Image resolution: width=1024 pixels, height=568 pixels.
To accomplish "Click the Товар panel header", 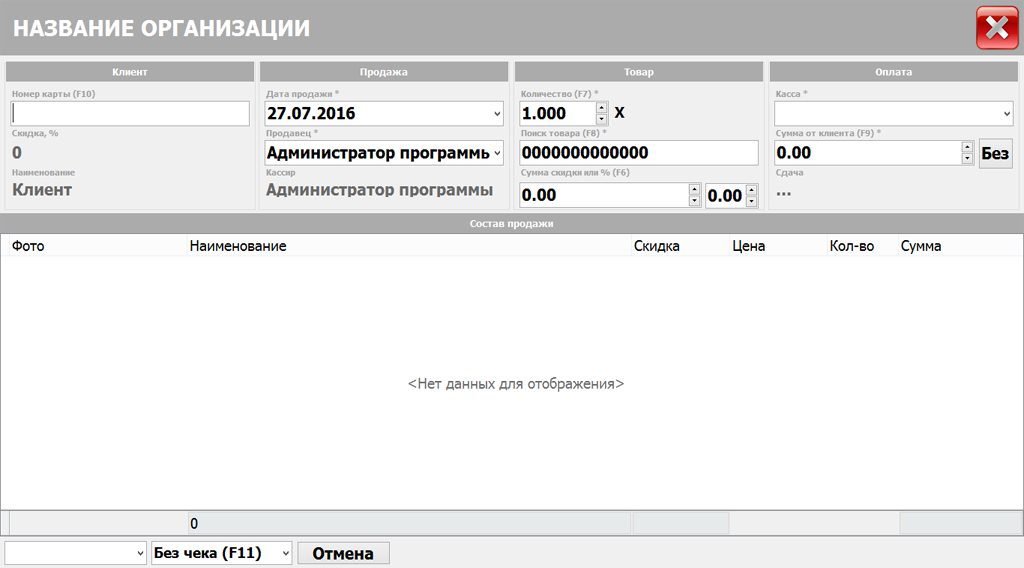I will [x=639, y=72].
